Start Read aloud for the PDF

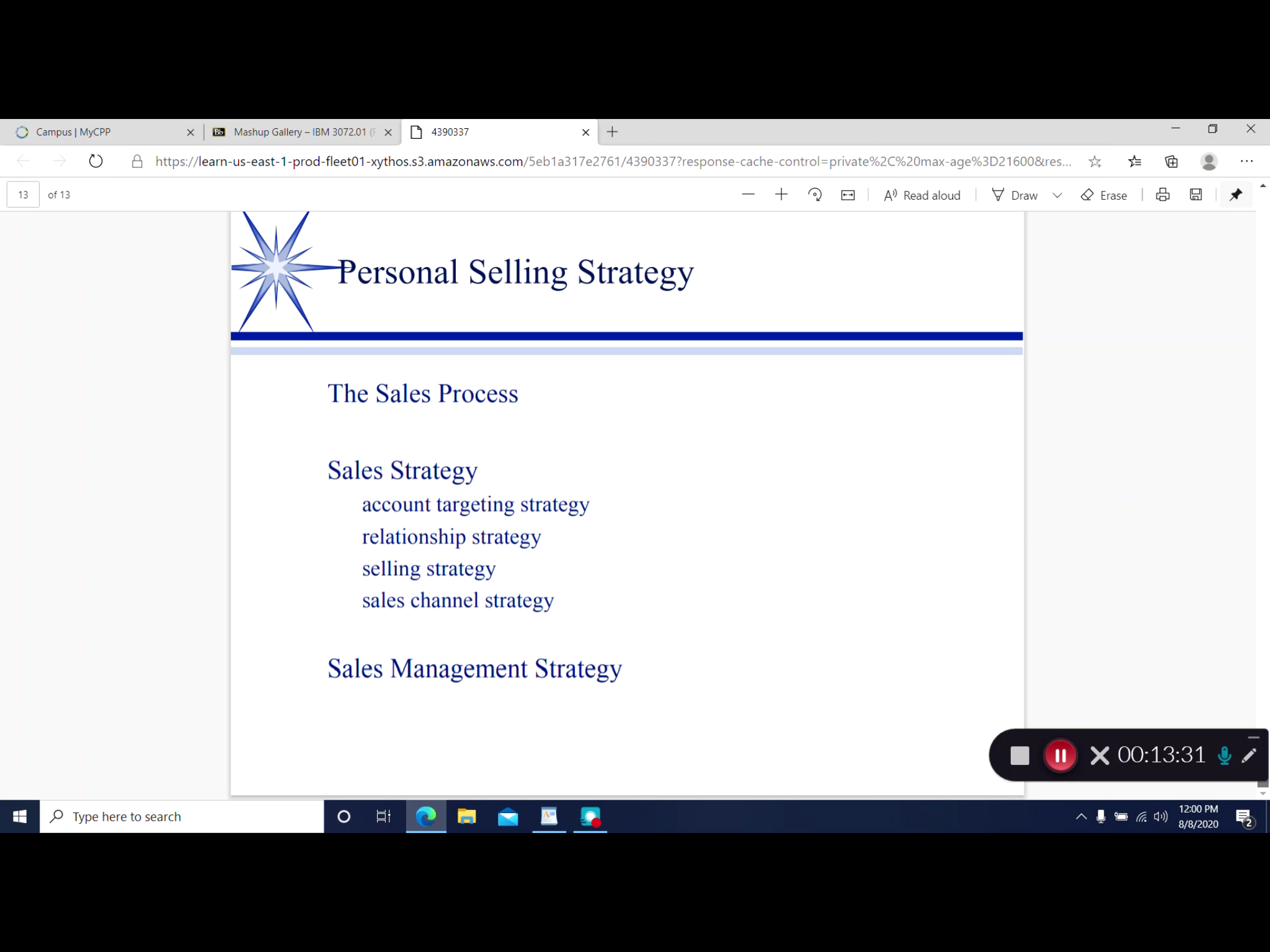pyautogui.click(x=922, y=195)
